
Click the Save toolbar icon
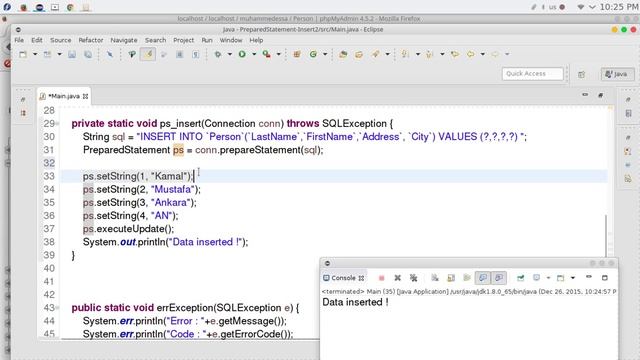[x=72, y=54]
